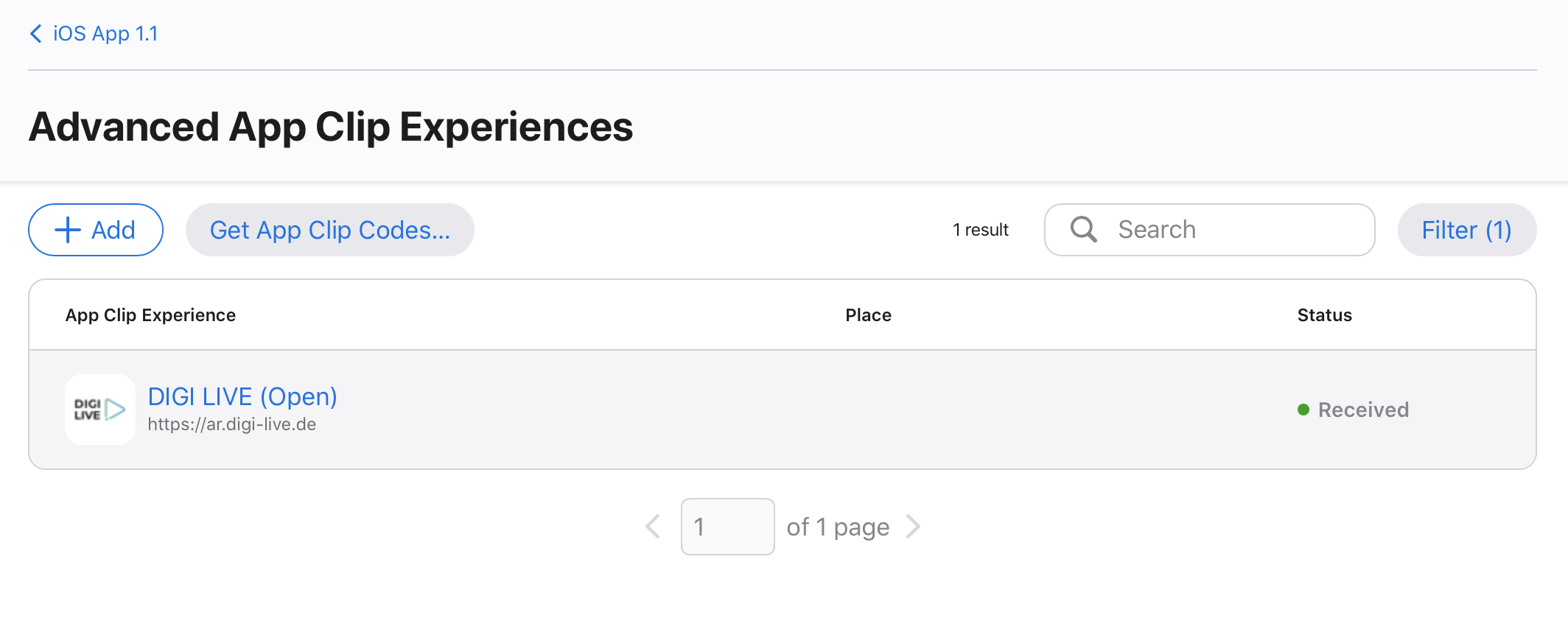
Task: Open the Filter (1) options
Action: coord(1466,231)
